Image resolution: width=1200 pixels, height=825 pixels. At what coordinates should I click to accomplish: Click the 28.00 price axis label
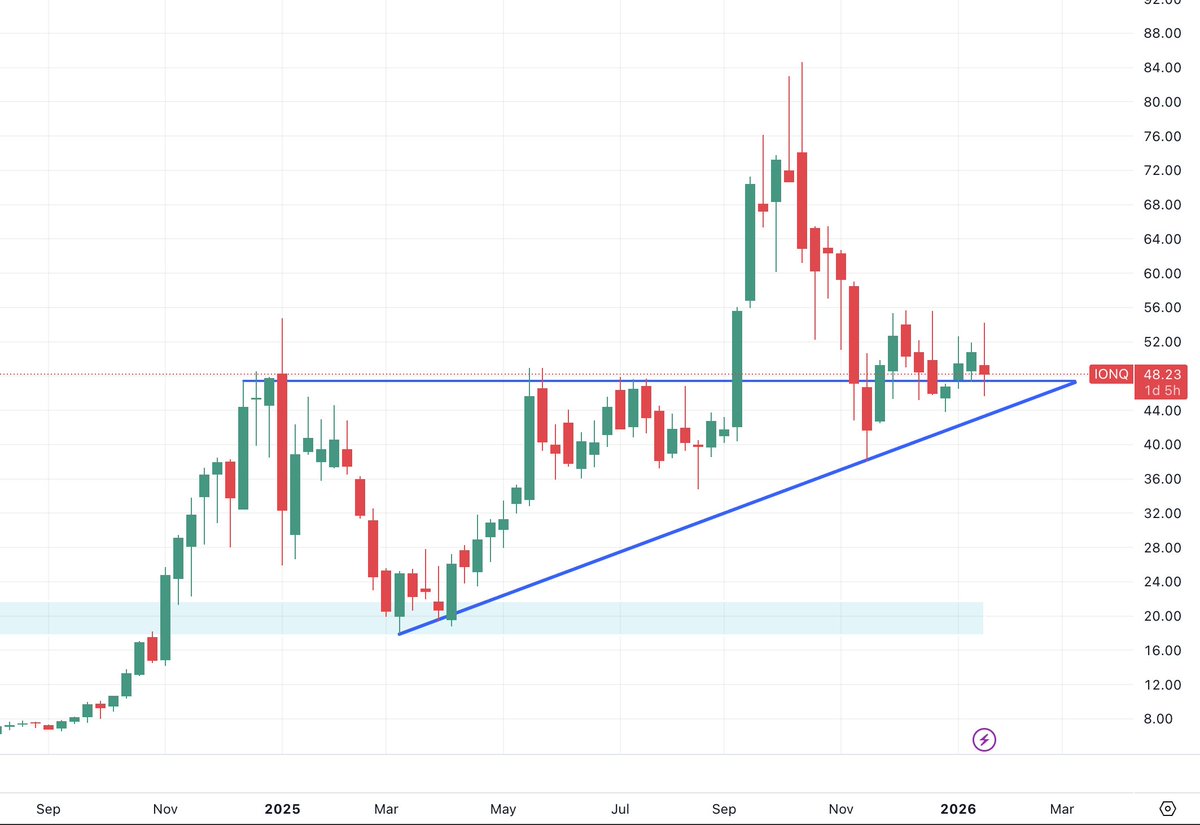point(1162,548)
